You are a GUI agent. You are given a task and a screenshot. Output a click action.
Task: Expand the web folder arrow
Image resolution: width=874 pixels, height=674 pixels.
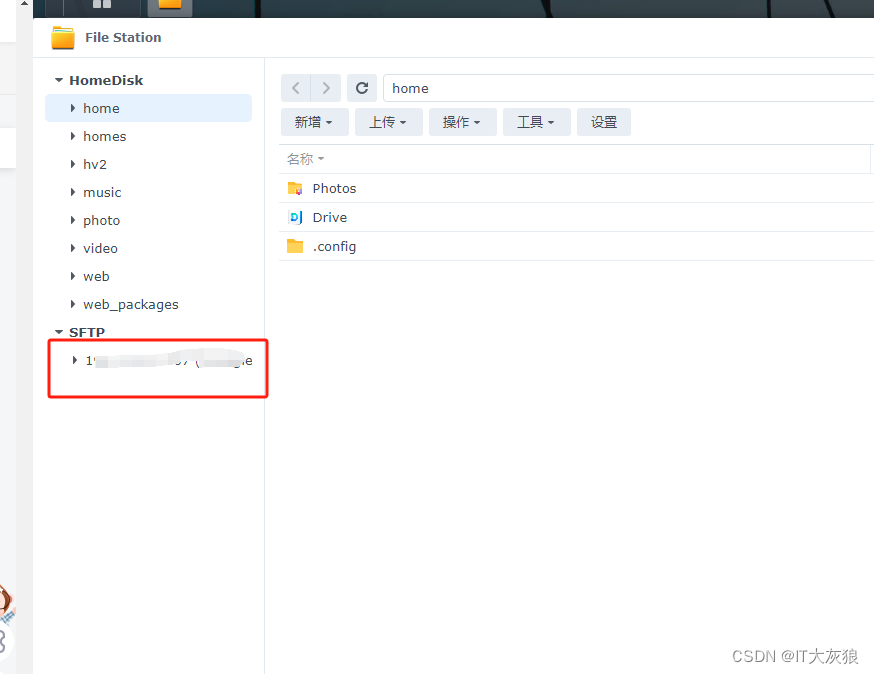tap(72, 276)
